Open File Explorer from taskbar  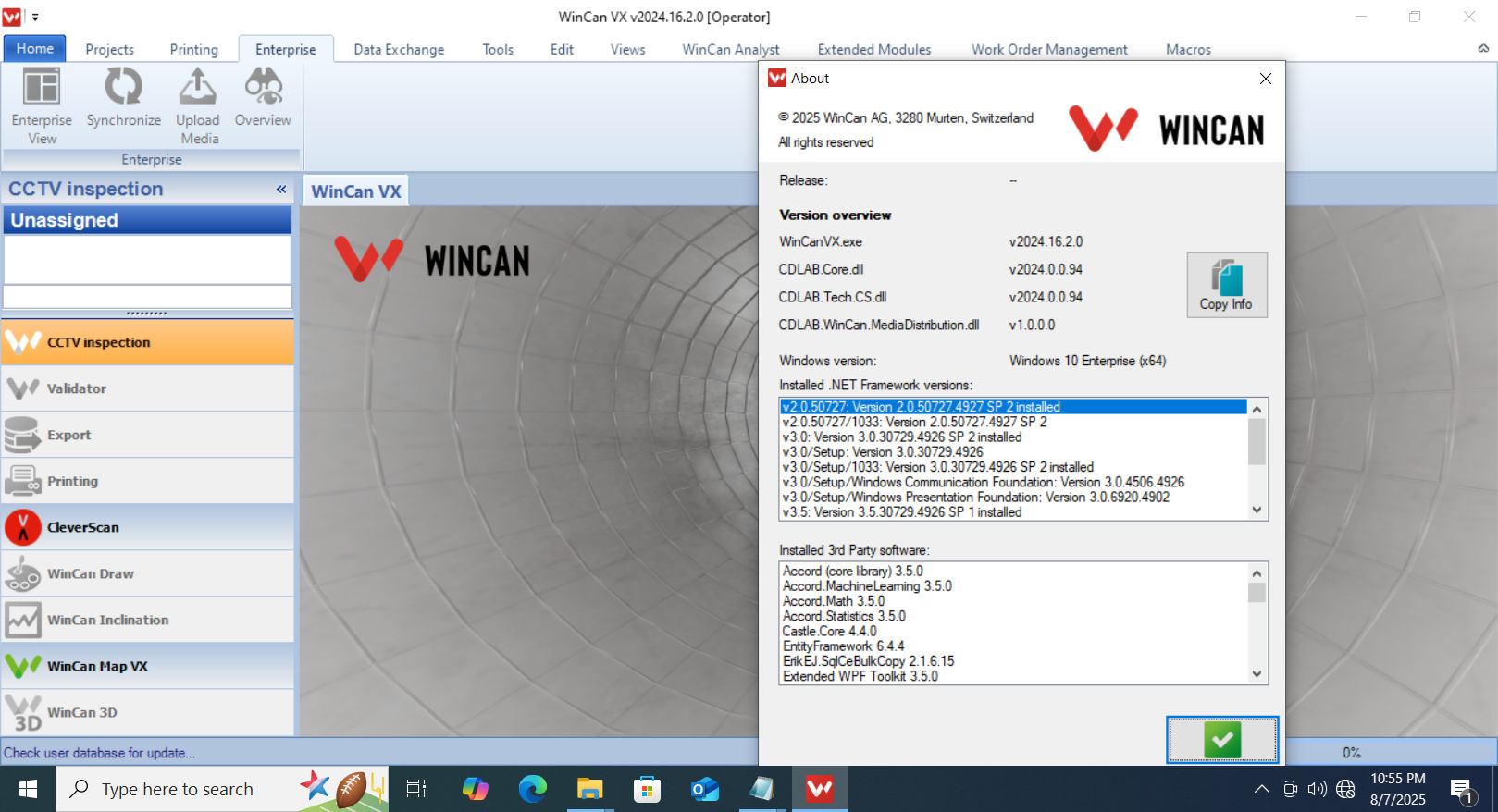click(589, 789)
